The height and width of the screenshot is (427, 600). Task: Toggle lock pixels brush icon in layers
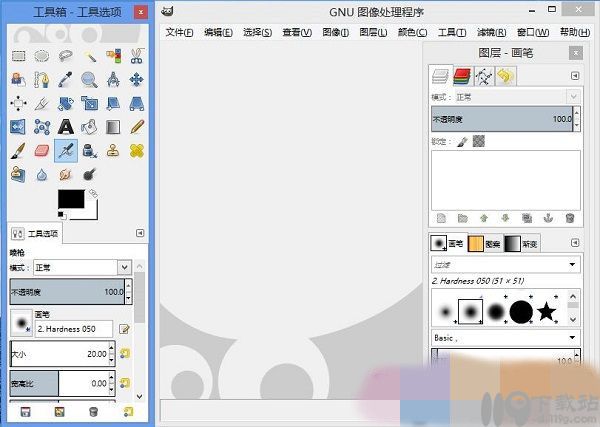tap(462, 142)
